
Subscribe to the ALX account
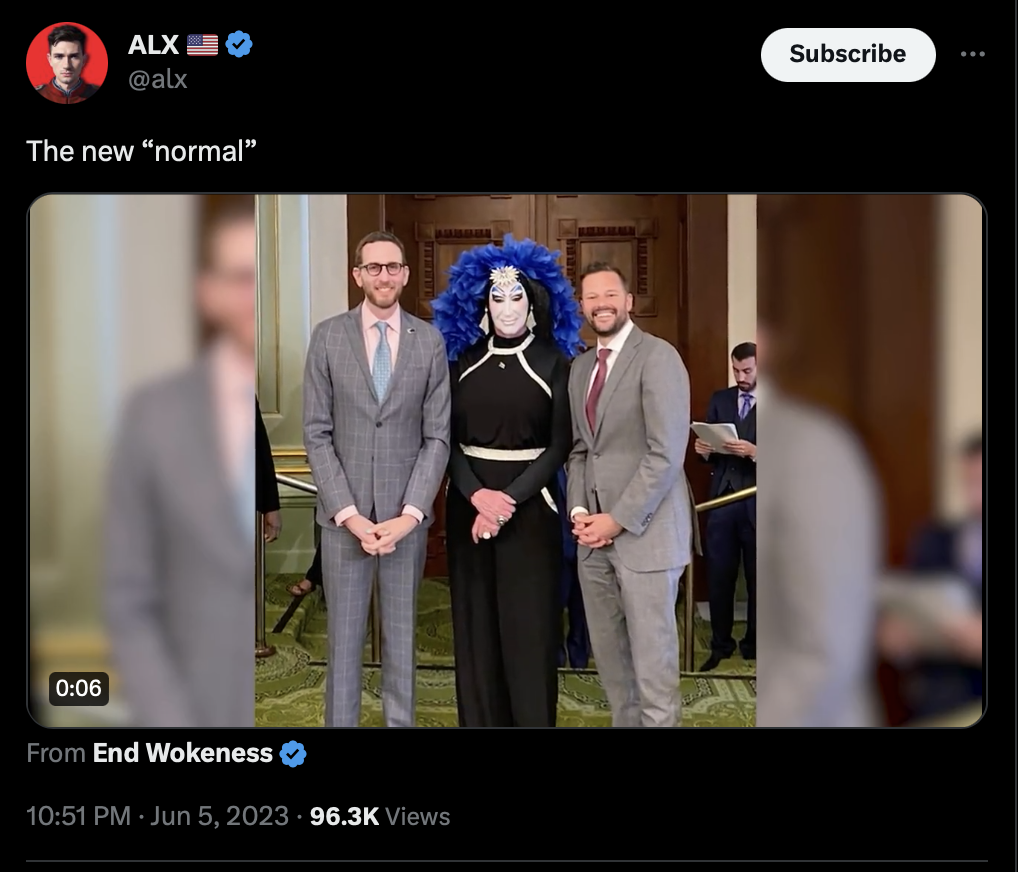click(x=848, y=55)
